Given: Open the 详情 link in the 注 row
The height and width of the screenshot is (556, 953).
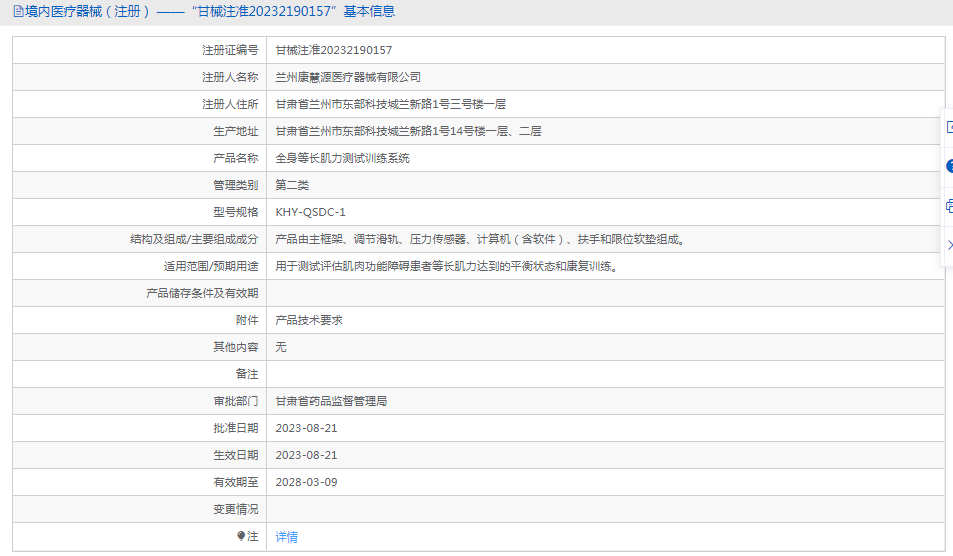Looking at the screenshot, I should (x=286, y=537).
